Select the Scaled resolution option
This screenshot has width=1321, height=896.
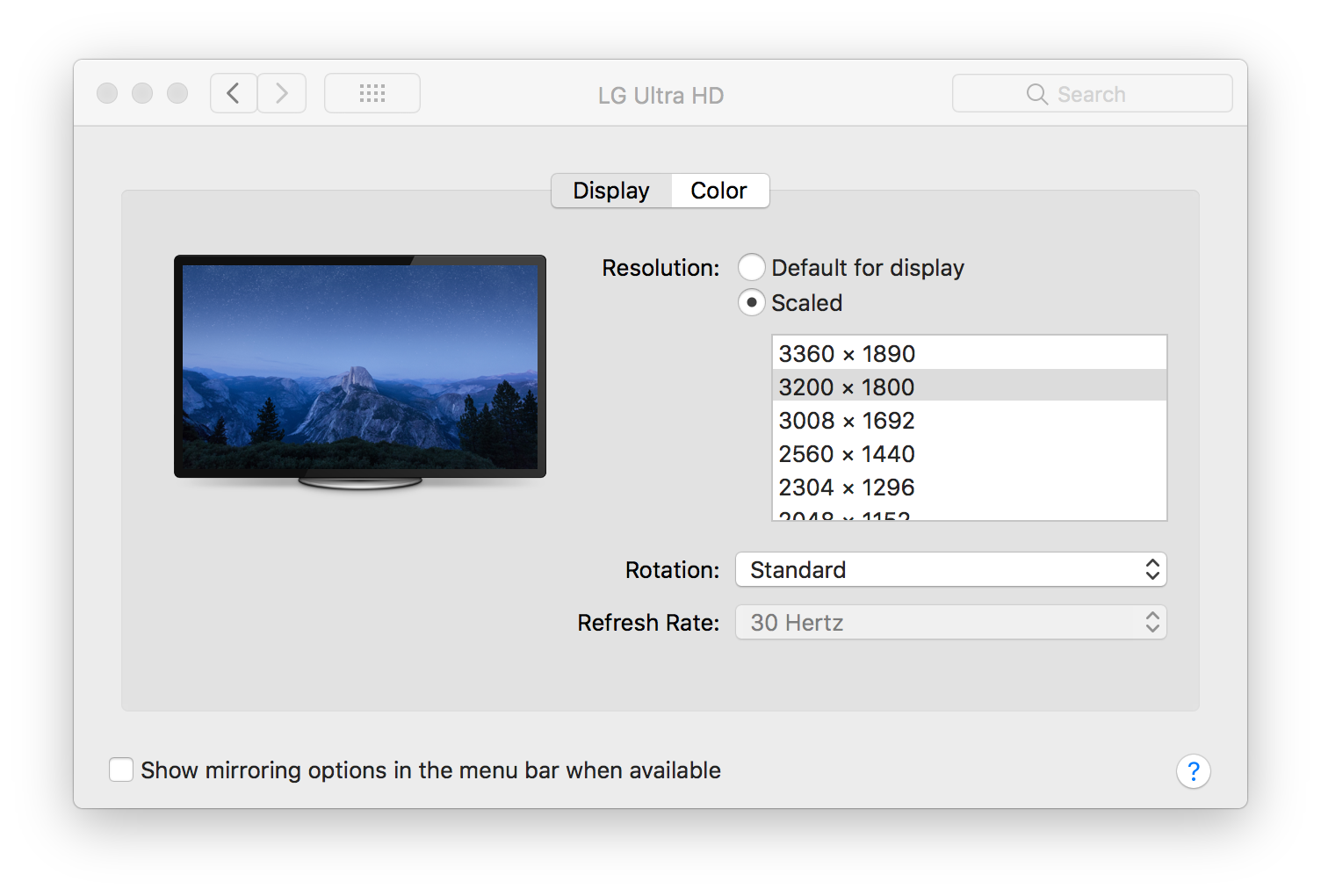pyautogui.click(x=752, y=302)
